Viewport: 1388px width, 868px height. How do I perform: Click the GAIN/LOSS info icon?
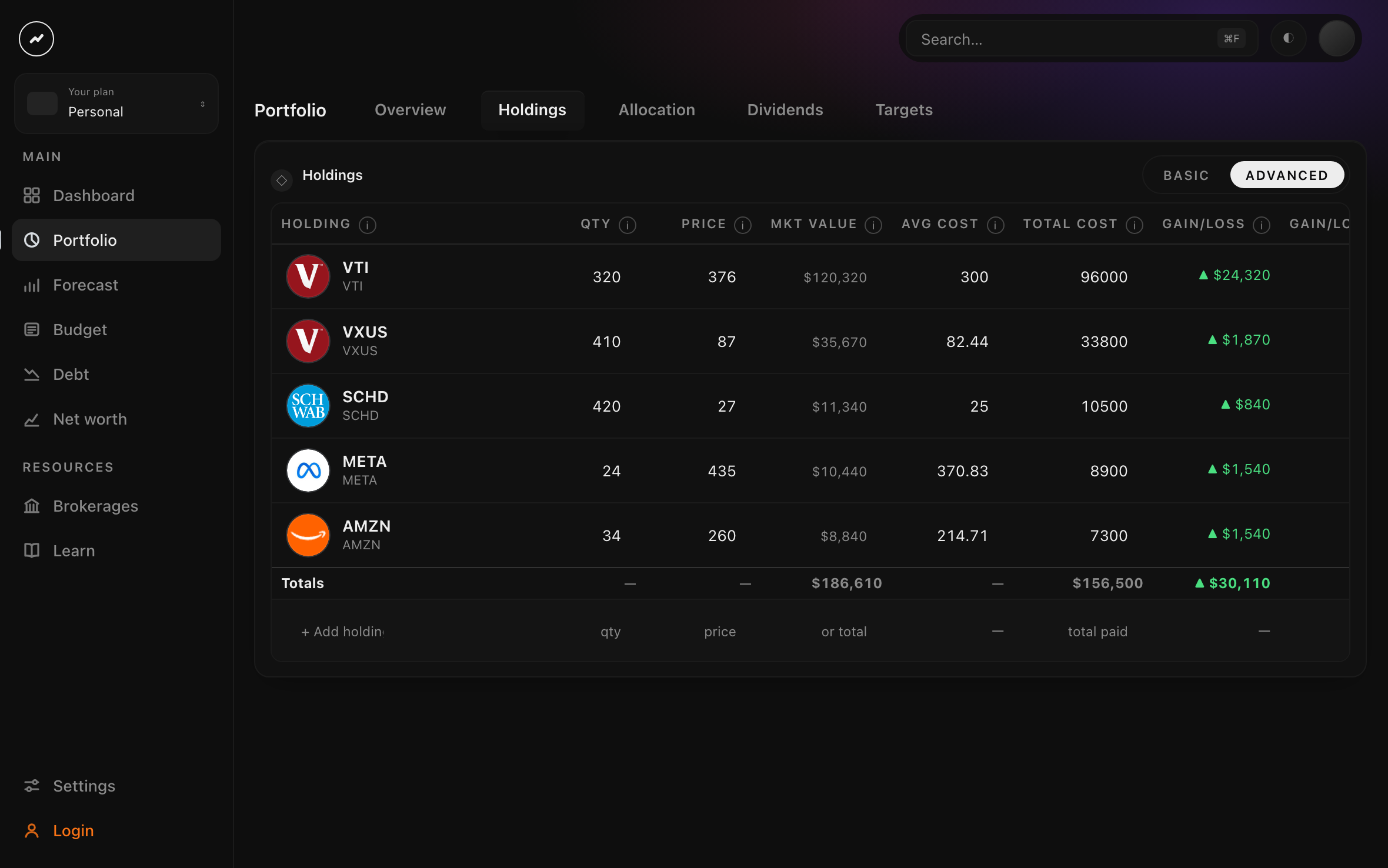[1262, 225]
